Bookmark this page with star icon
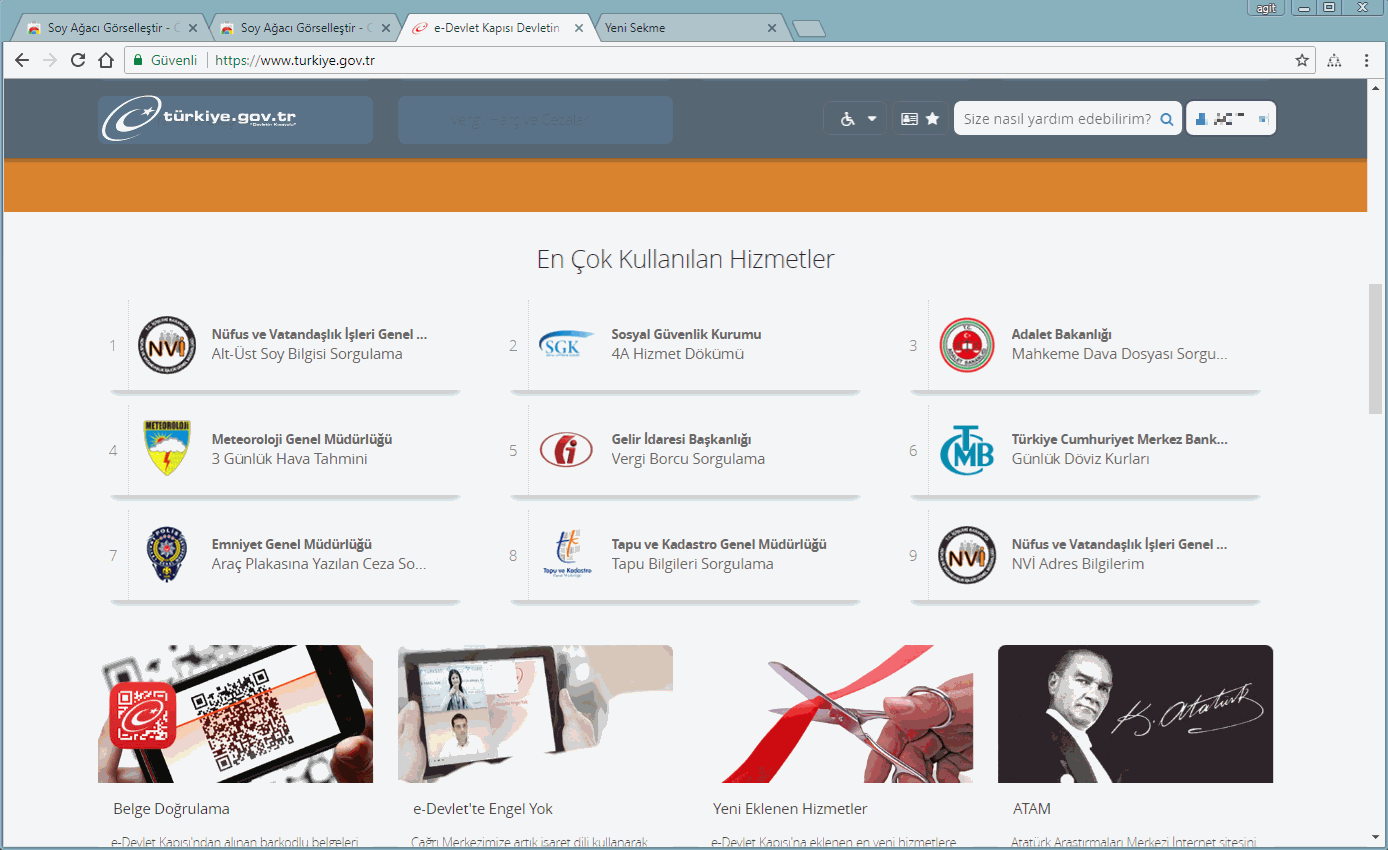The width and height of the screenshot is (1388, 850). tap(1302, 60)
